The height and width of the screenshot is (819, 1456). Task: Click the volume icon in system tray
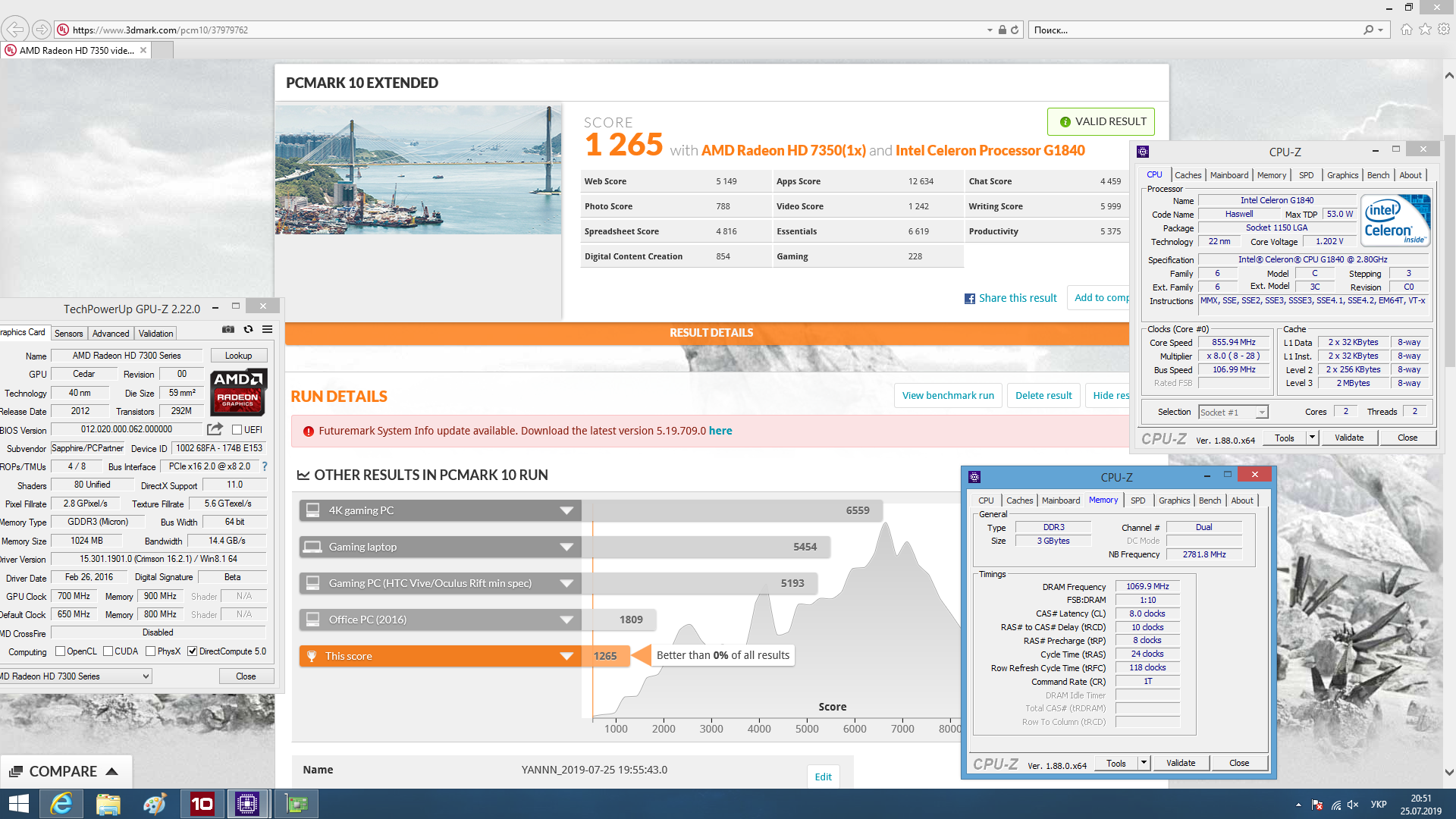[1352, 805]
